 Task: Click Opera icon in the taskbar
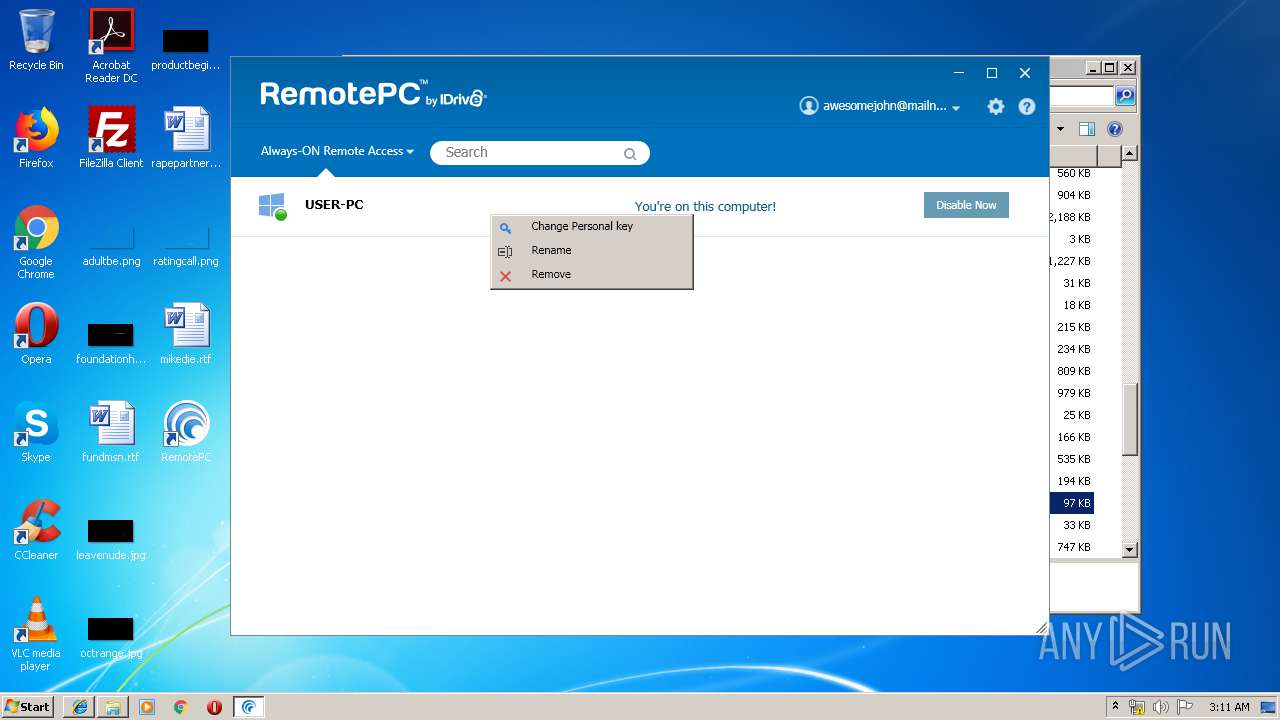[x=214, y=707]
